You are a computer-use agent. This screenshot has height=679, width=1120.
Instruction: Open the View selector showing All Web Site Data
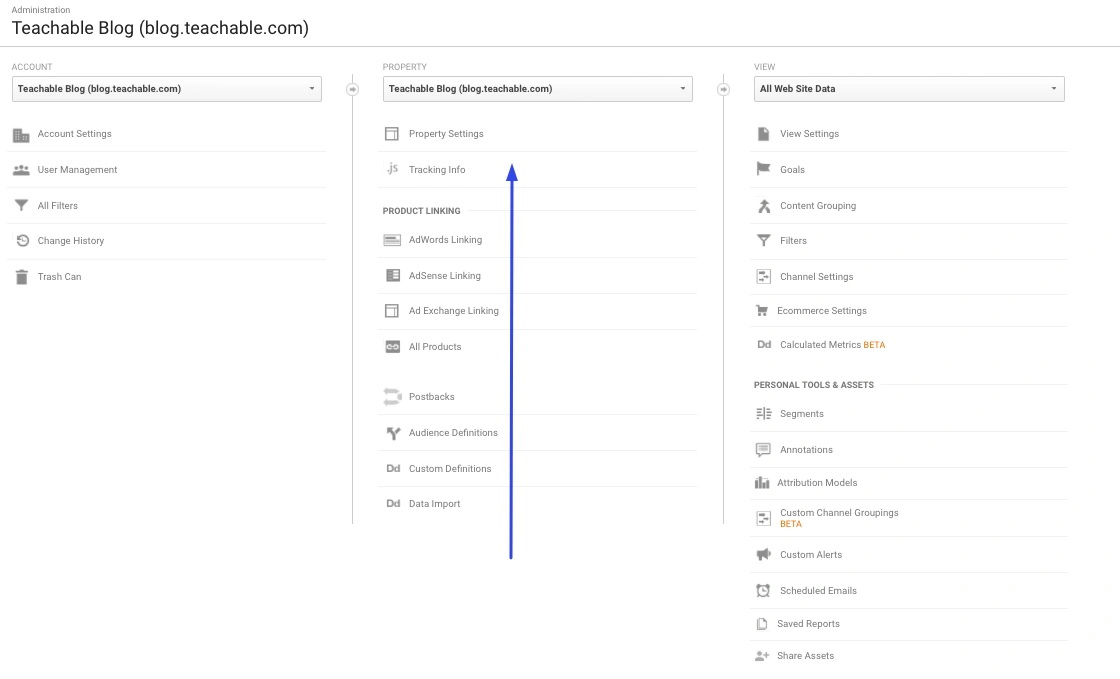point(908,88)
